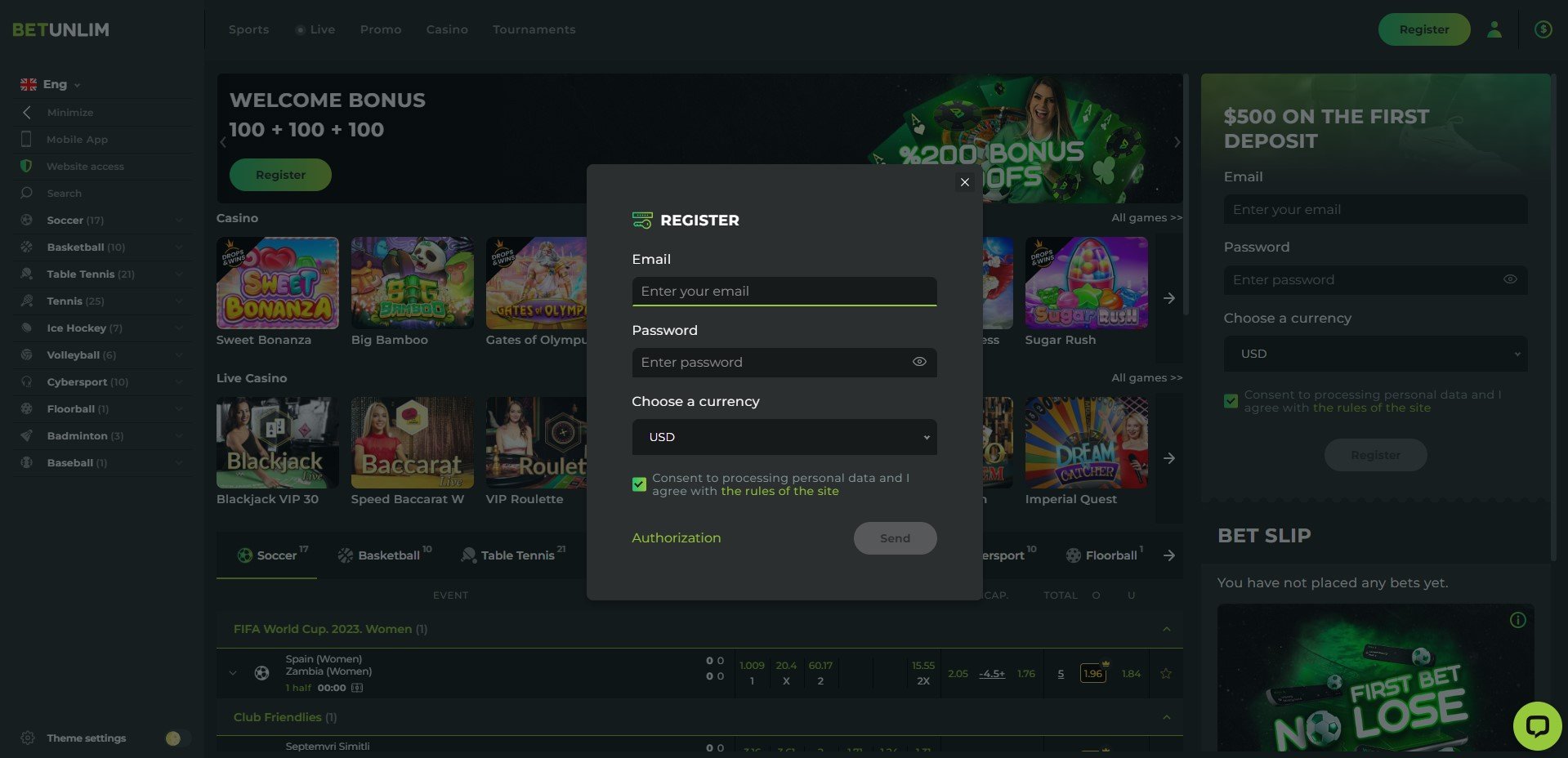Collapse Club Friendlies section
The height and width of the screenshot is (758, 1568).
[x=1166, y=717]
